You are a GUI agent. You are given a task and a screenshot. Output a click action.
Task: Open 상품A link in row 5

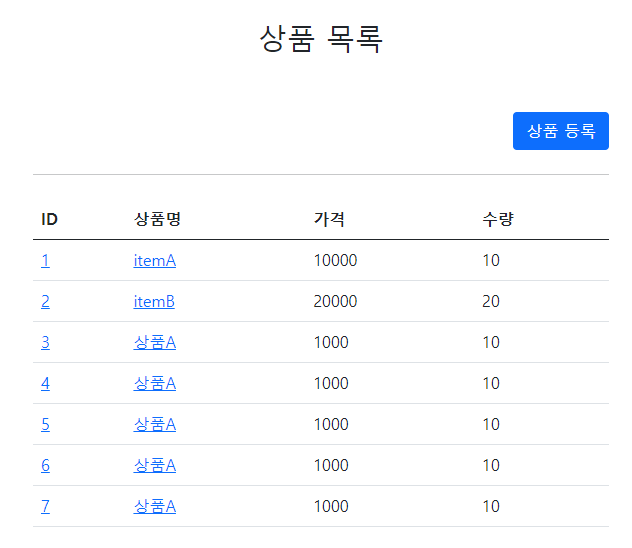[155, 424]
